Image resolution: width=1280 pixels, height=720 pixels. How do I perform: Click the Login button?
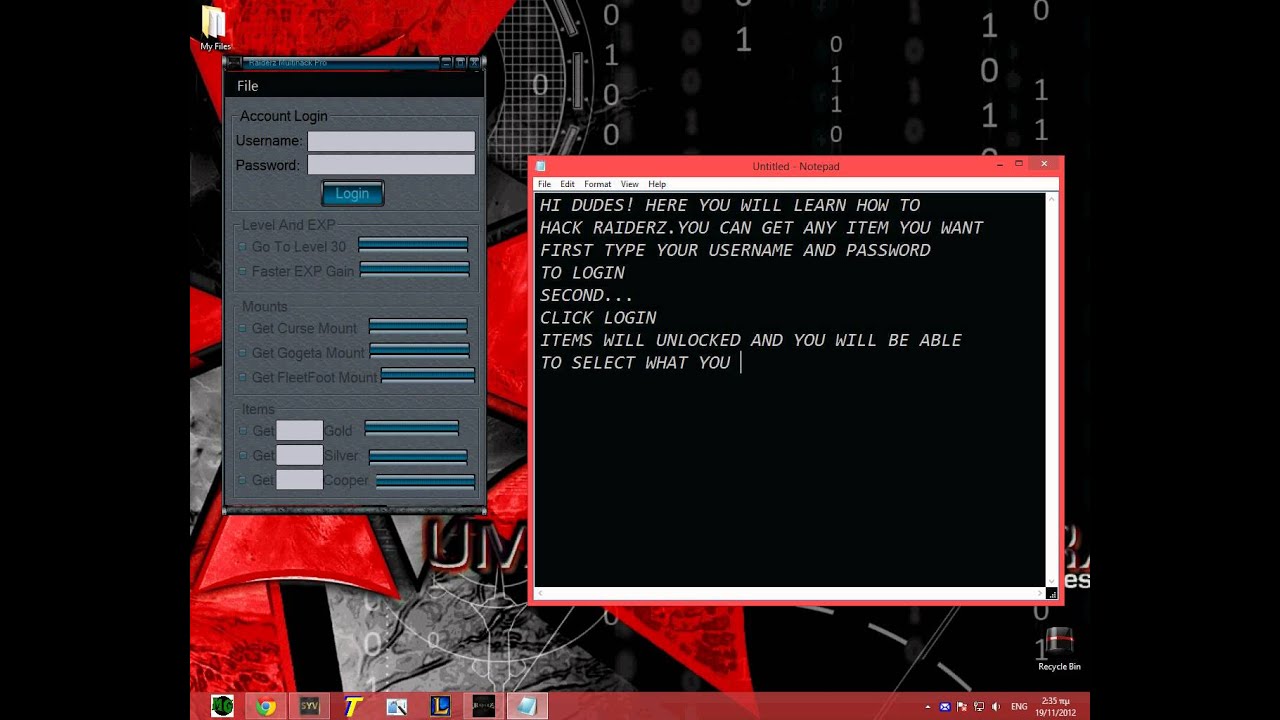[352, 193]
